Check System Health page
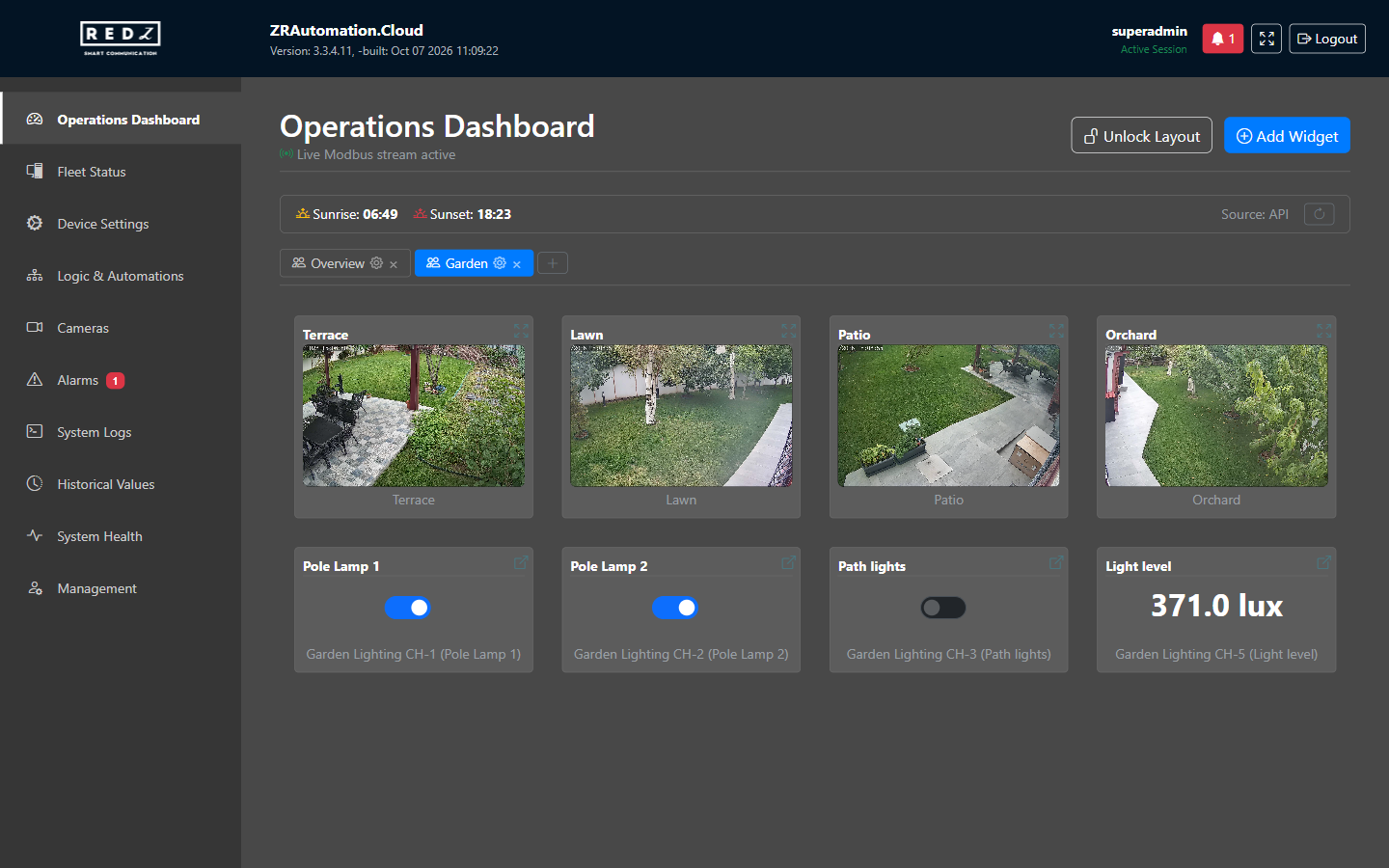Image resolution: width=1389 pixels, height=868 pixels. (x=121, y=536)
